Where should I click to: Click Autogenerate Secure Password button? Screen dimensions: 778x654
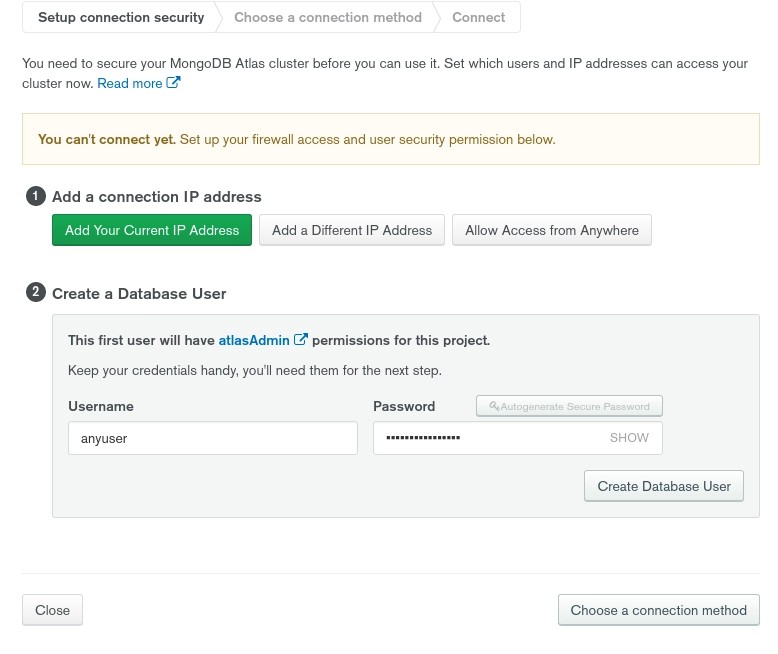(569, 406)
